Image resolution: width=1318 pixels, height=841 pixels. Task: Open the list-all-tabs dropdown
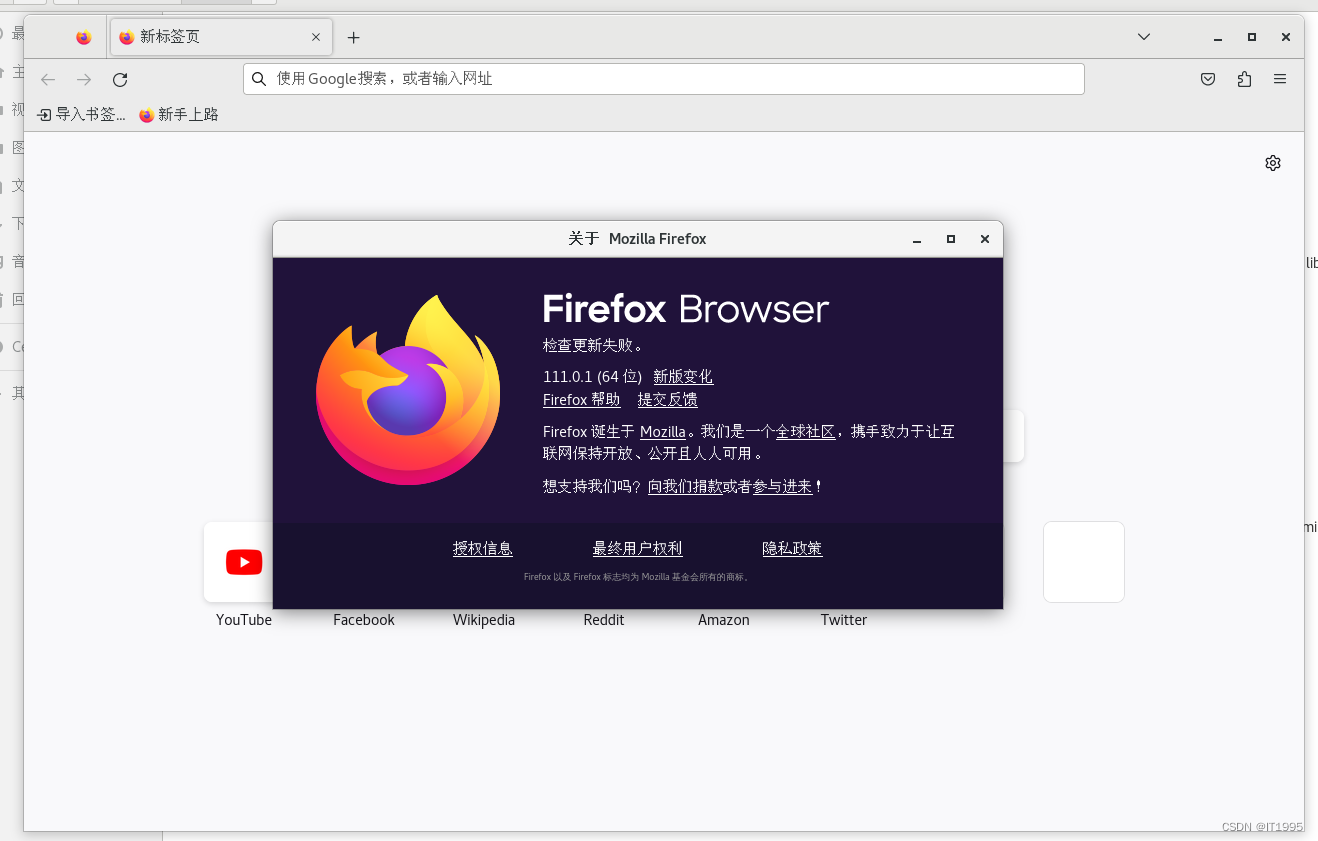[1143, 37]
